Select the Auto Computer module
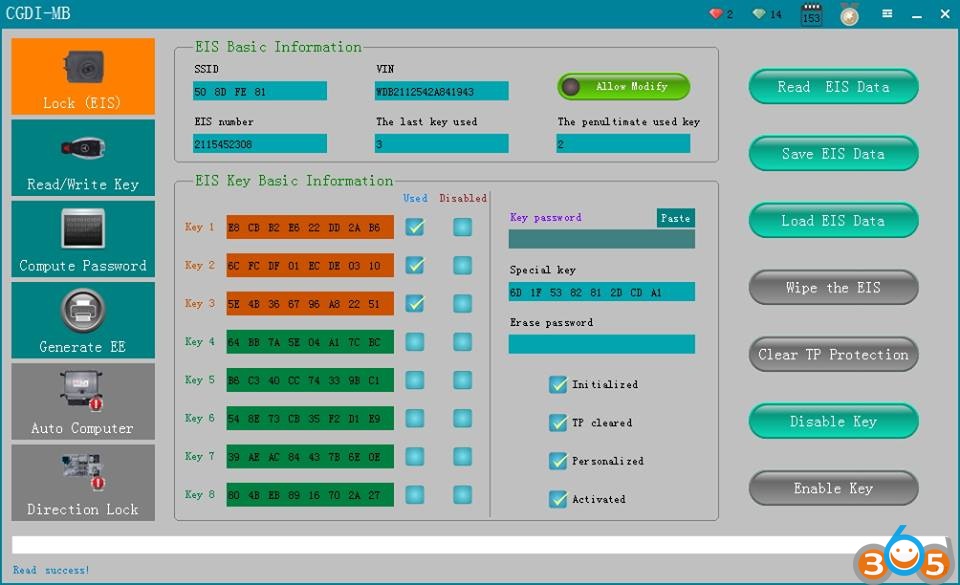 point(83,401)
